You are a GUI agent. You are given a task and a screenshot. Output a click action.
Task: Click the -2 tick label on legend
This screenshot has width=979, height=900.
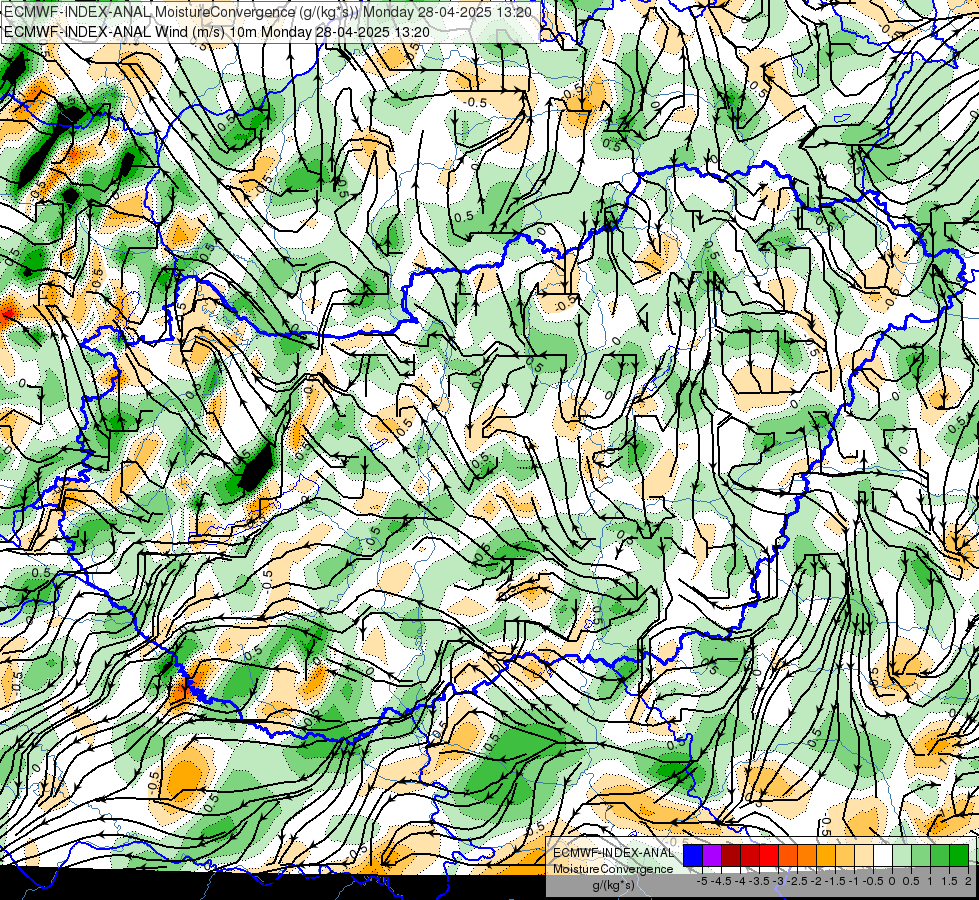pyautogui.click(x=816, y=881)
